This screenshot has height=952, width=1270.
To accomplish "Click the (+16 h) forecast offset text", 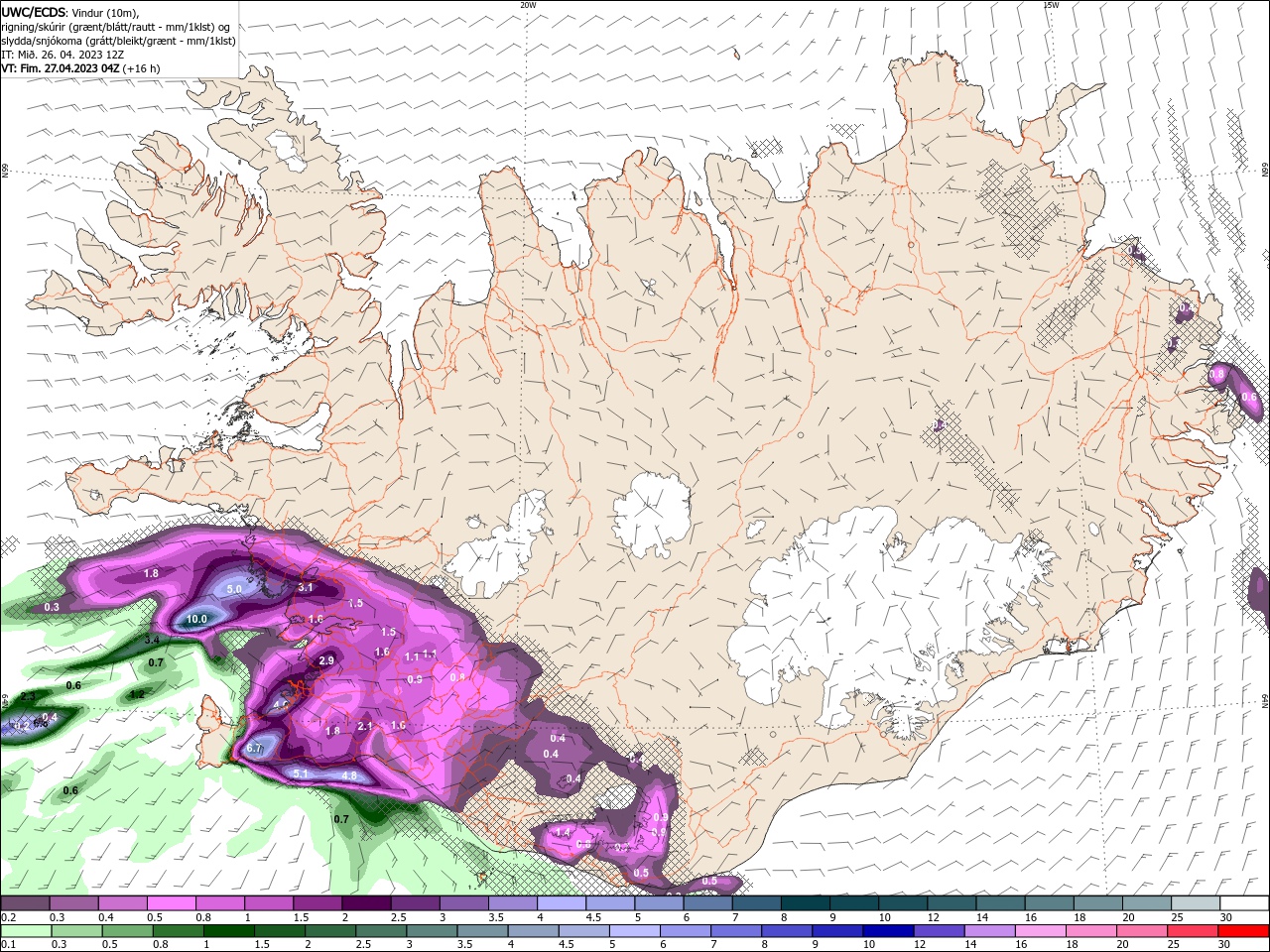I will [142, 68].
